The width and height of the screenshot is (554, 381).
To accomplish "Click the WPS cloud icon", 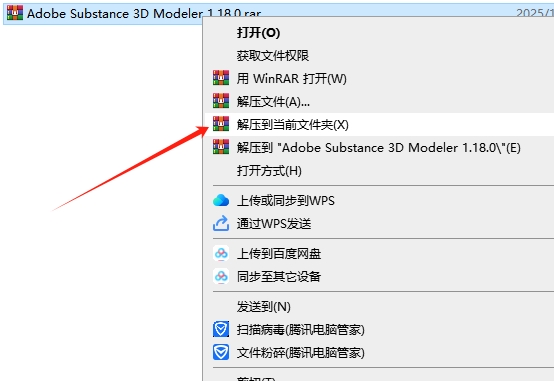I will point(221,200).
